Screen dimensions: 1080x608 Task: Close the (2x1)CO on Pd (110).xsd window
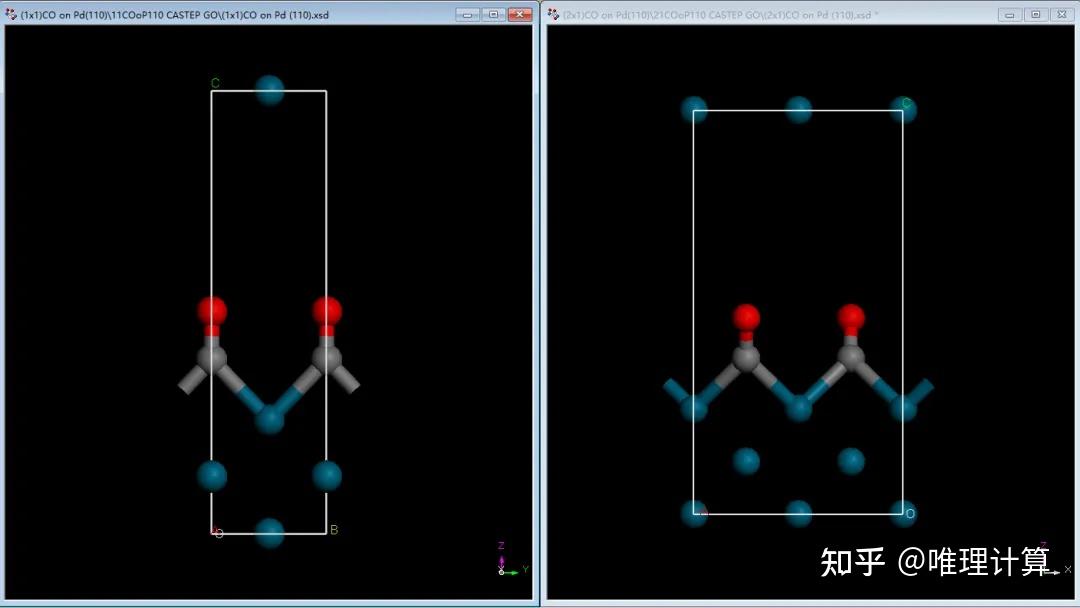click(x=1062, y=14)
